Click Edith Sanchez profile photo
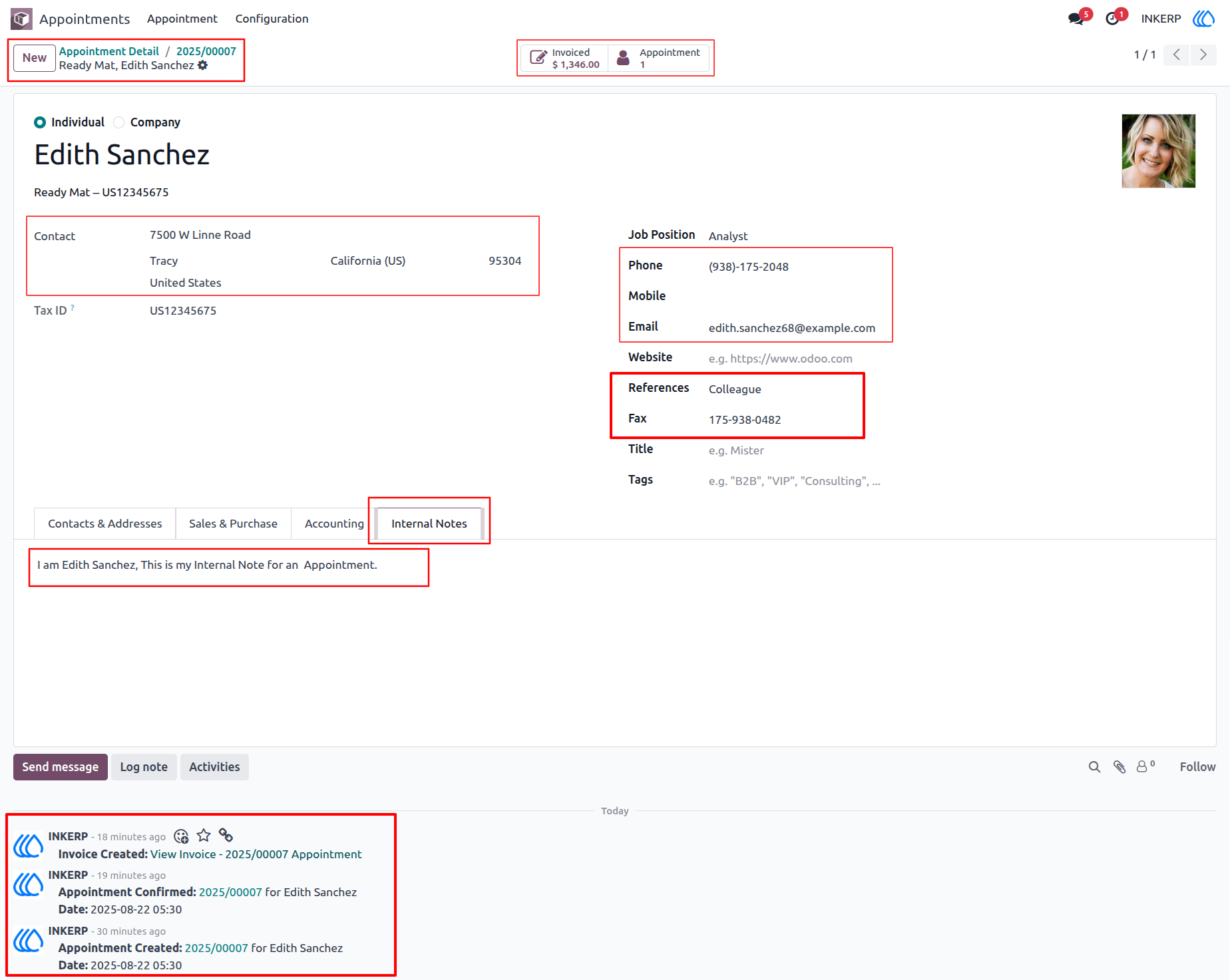Screen dimensions: 1230x980 [x=1158, y=151]
